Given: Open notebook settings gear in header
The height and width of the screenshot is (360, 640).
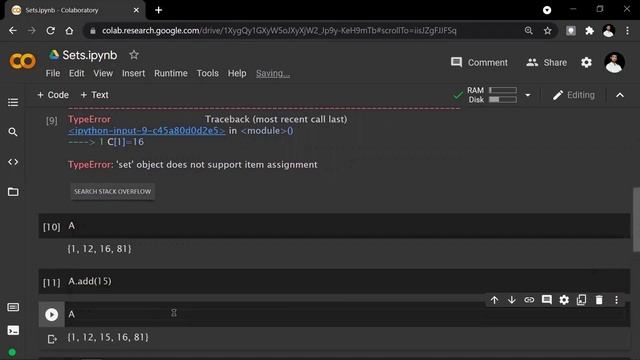Looking at the screenshot, I should (x=586, y=62).
